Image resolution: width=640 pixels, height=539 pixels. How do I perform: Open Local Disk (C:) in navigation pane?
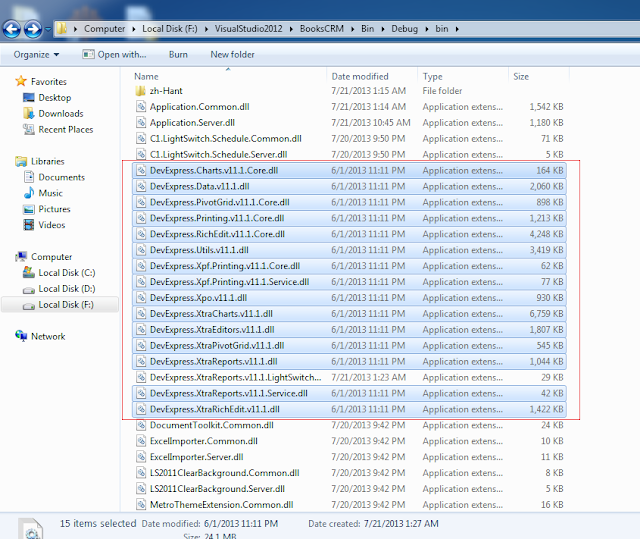tap(67, 273)
